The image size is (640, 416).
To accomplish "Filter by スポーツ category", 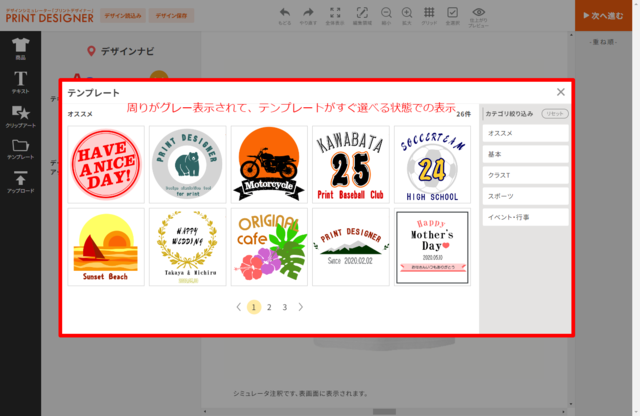I will [525, 196].
